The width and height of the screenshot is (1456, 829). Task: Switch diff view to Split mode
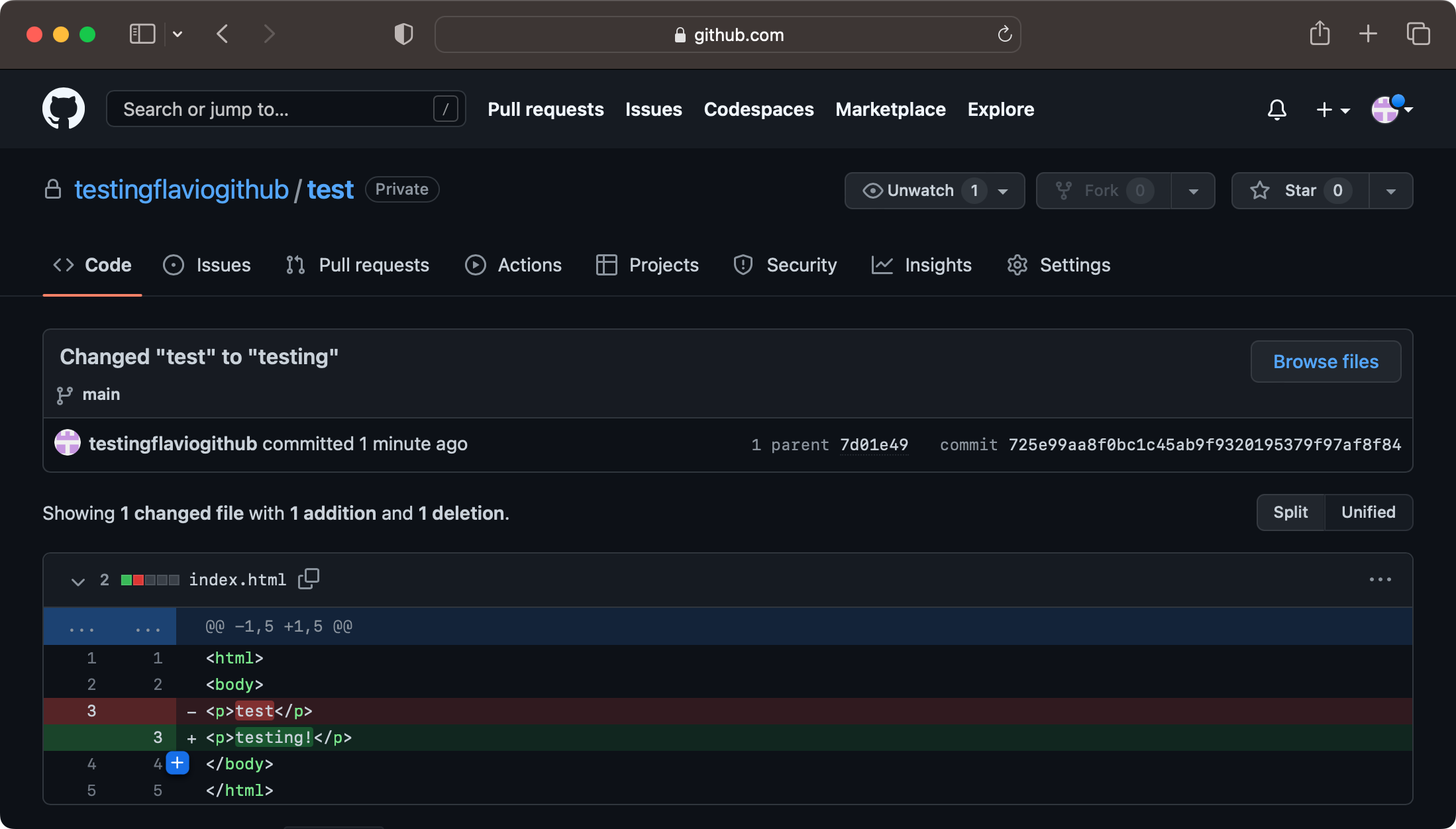click(1290, 512)
